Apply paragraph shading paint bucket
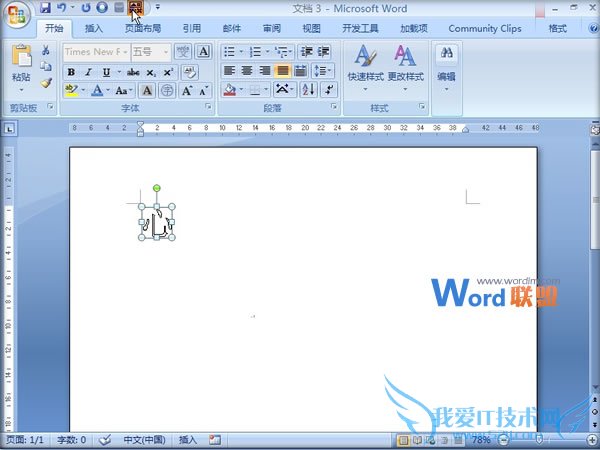This screenshot has height=450, width=600. tap(230, 90)
